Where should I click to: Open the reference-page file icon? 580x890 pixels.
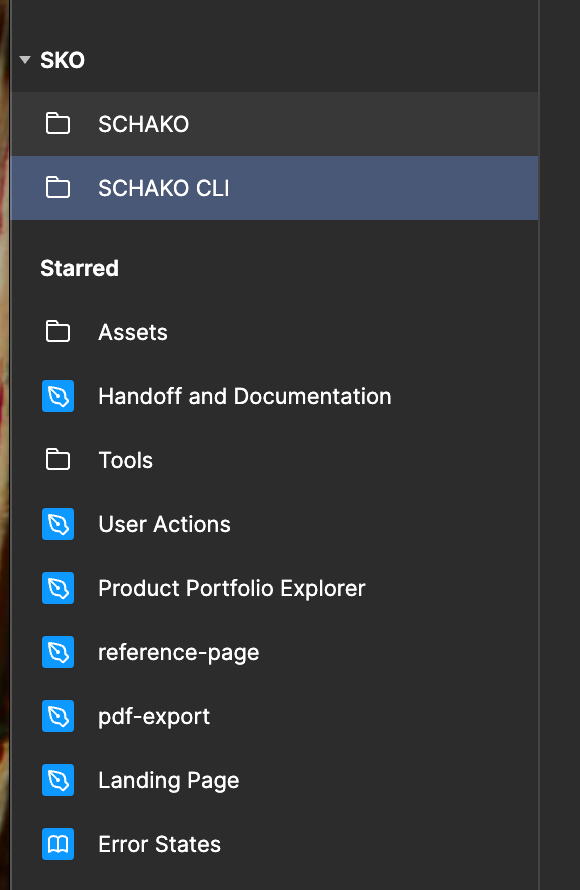pos(58,652)
